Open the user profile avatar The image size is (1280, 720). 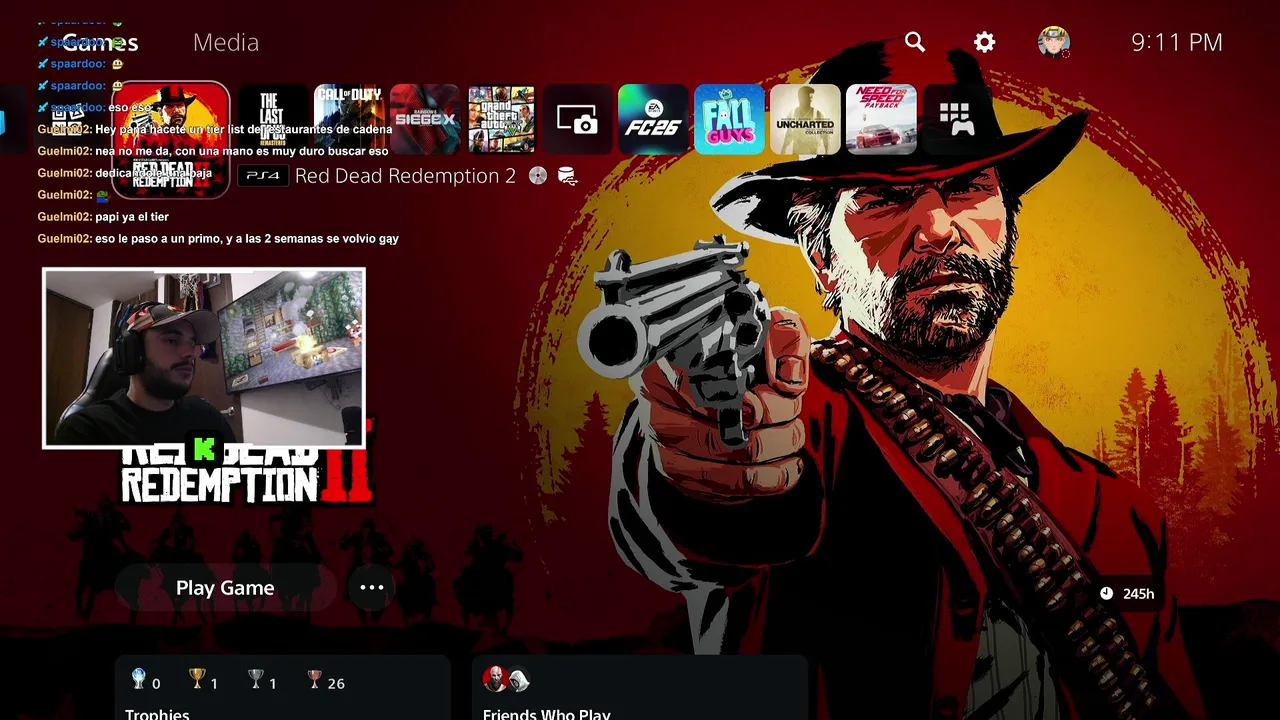1054,42
